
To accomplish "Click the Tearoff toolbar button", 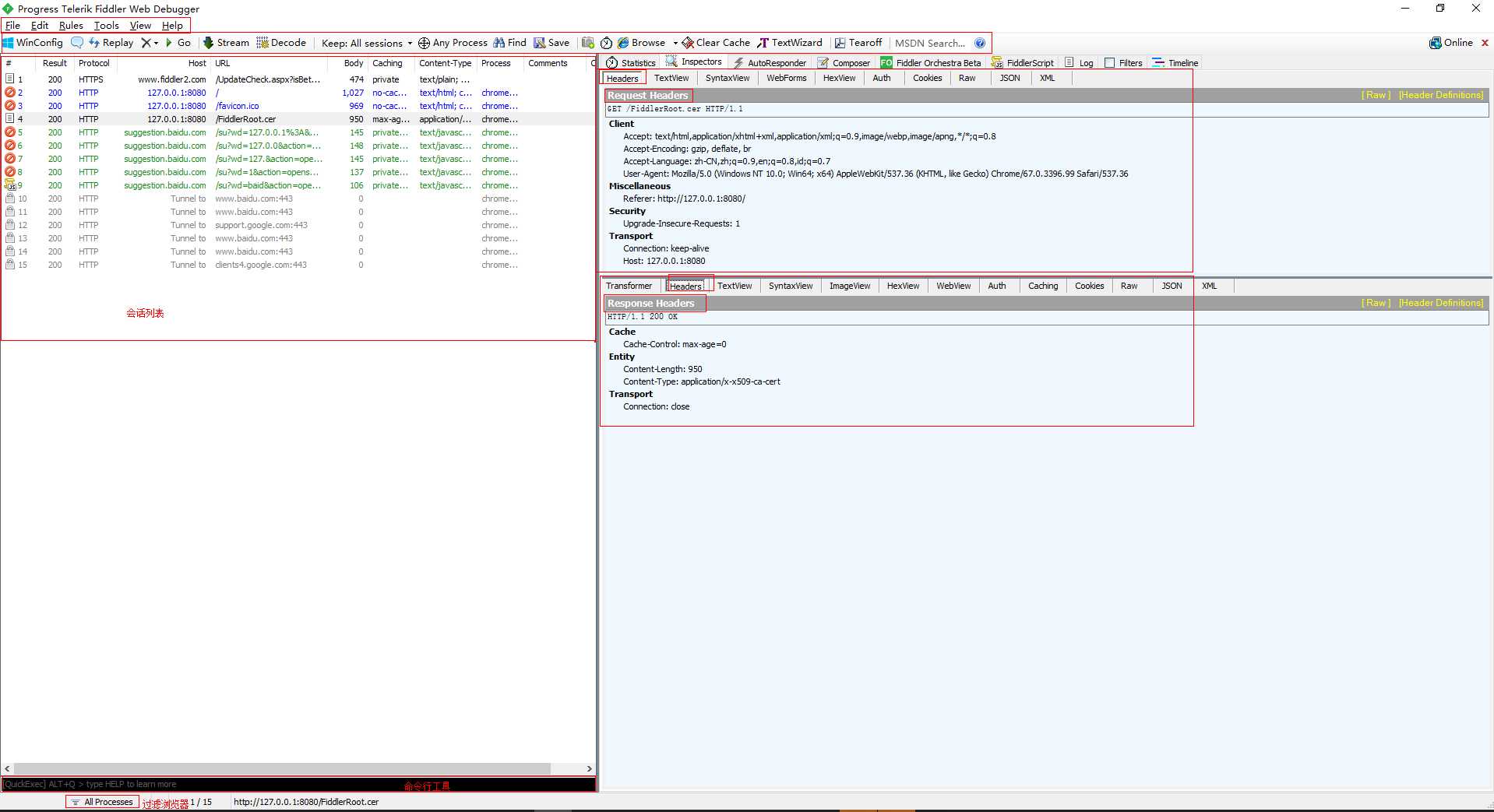I will point(858,43).
